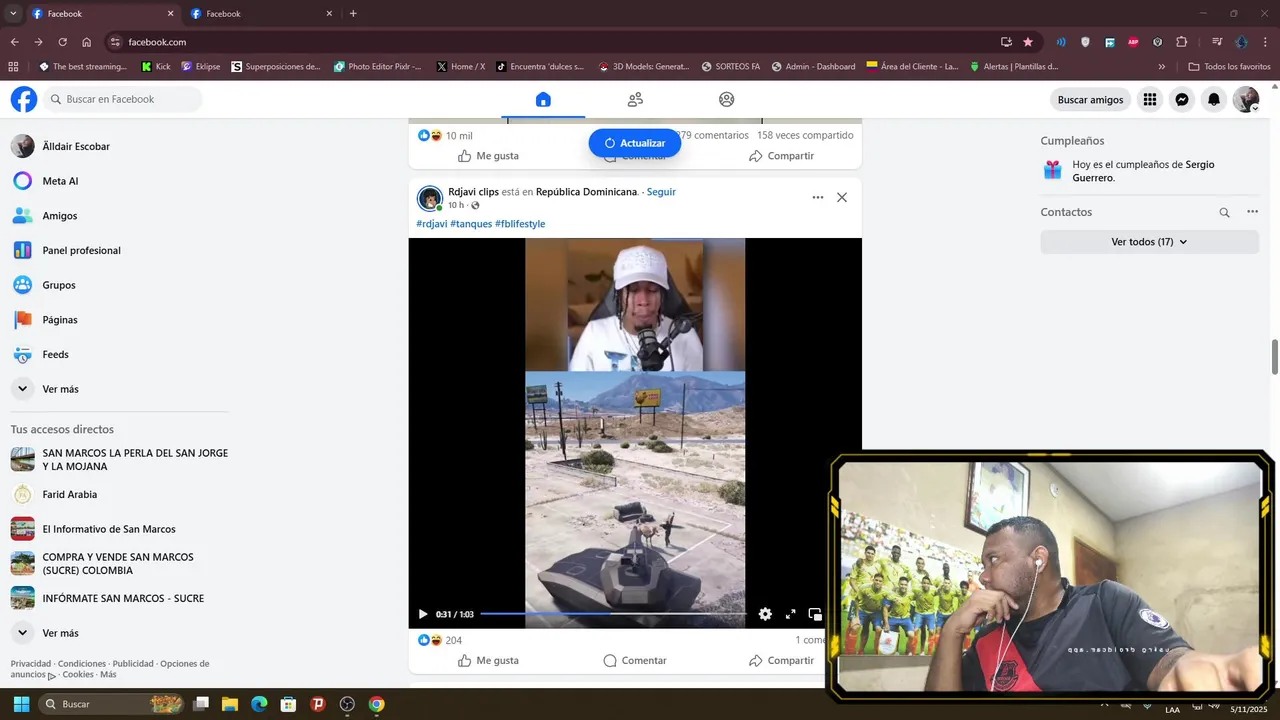Open Home / X bookmark

pos(461,67)
